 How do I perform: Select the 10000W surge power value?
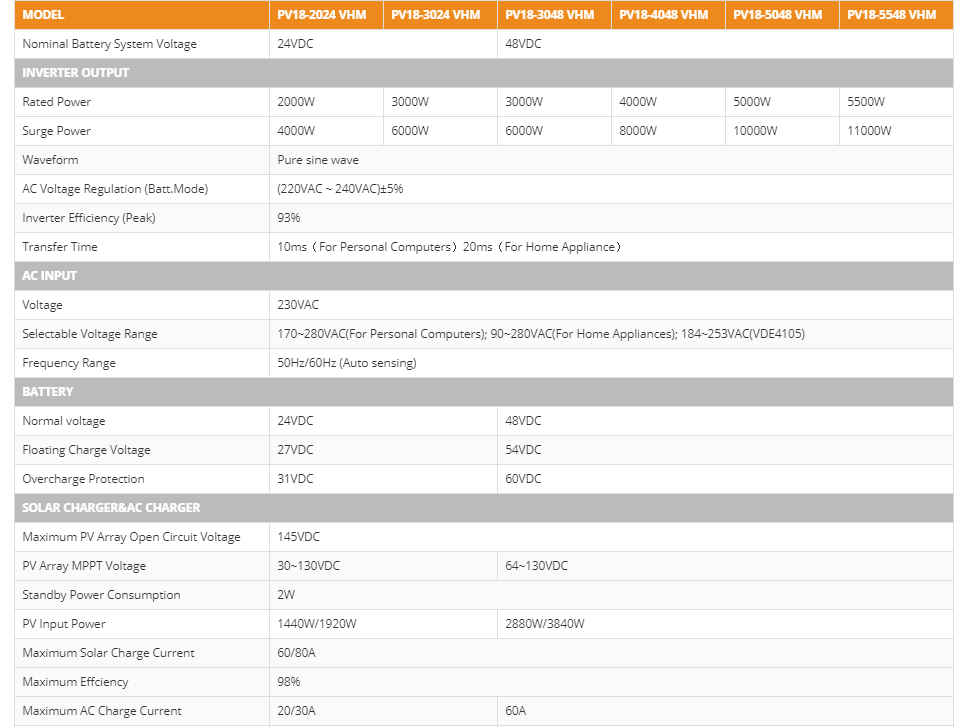pyautogui.click(x=755, y=131)
